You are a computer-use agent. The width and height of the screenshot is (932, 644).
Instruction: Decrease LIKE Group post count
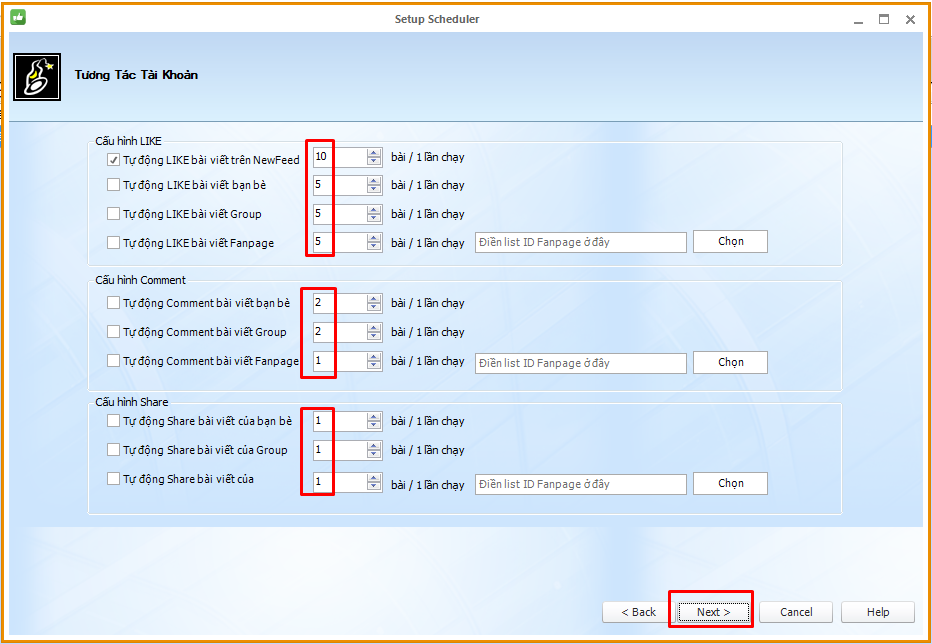click(x=374, y=217)
